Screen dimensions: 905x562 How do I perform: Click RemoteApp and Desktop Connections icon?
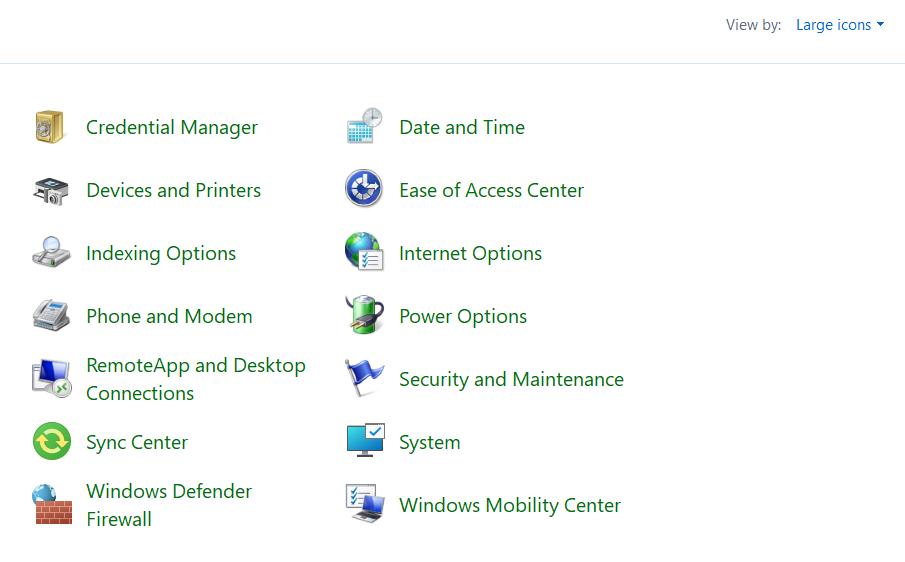pos(51,379)
